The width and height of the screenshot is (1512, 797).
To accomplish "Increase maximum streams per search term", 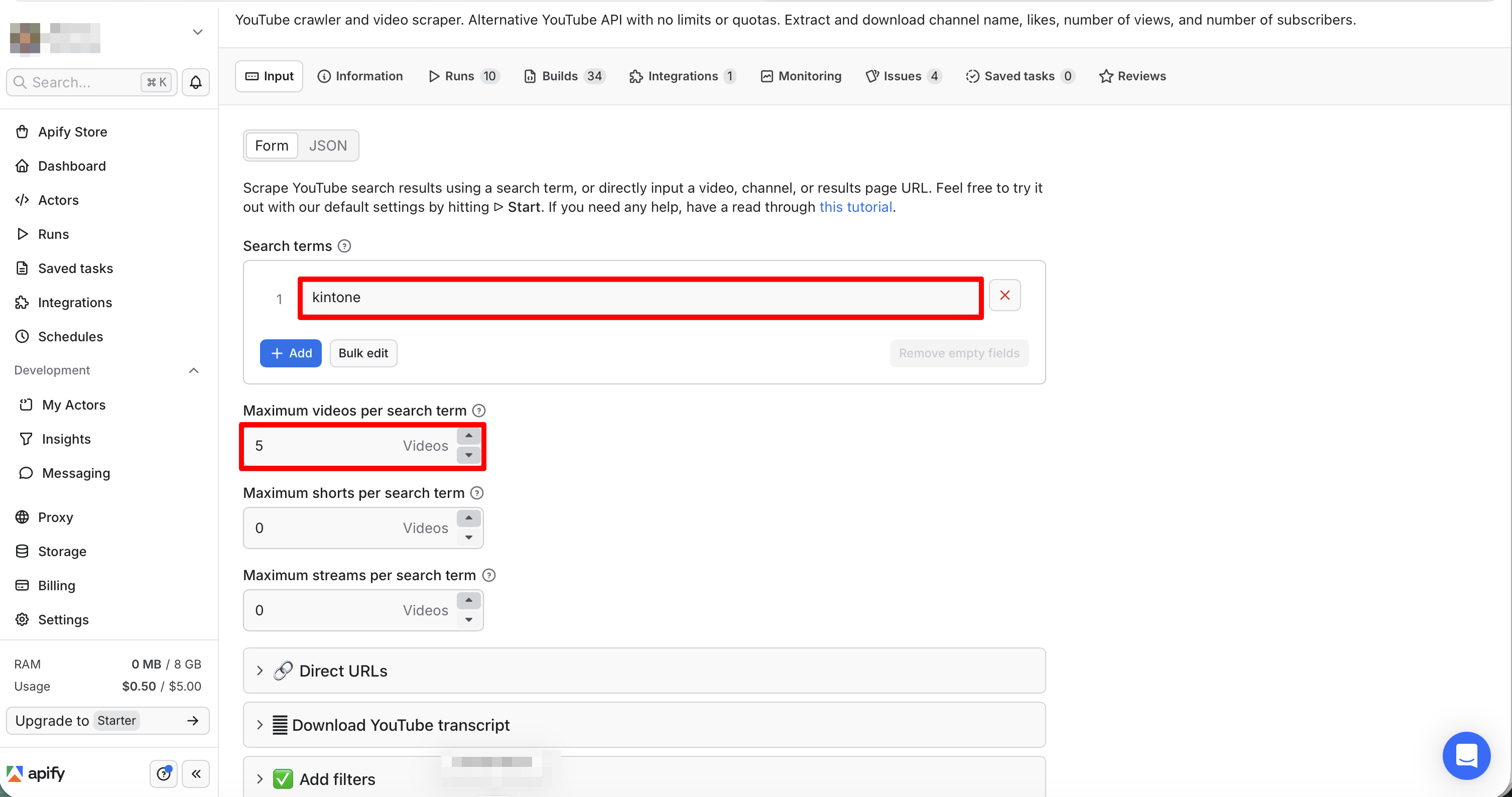I will click(x=469, y=600).
